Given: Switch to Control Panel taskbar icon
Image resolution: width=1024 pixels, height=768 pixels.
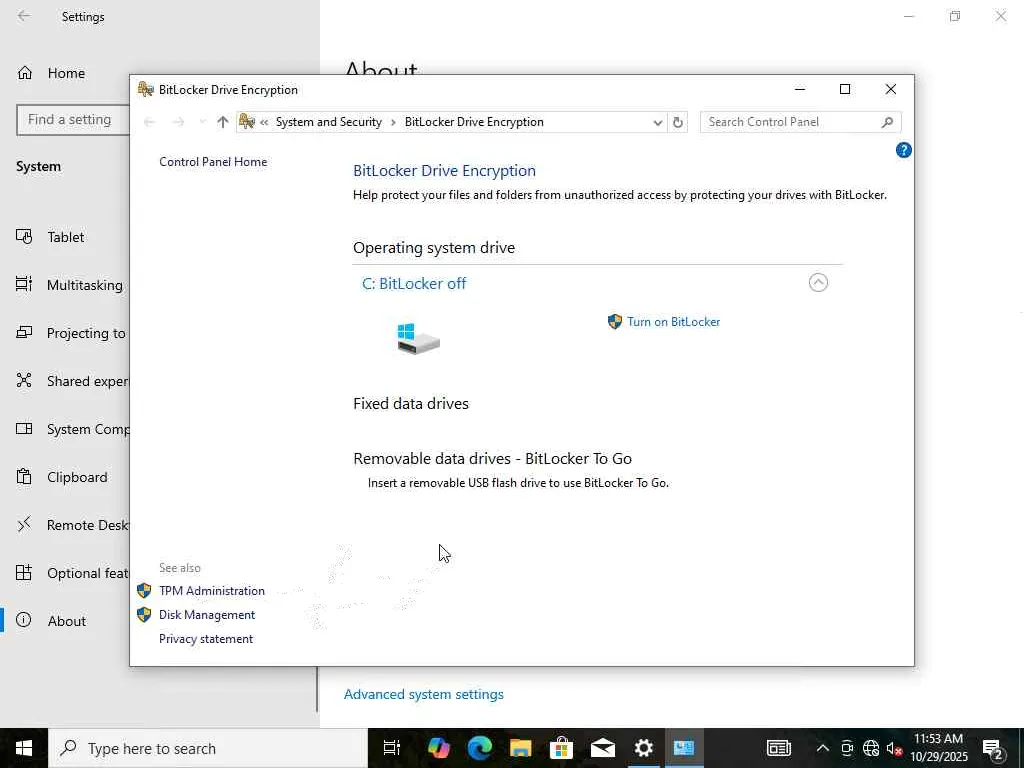Looking at the screenshot, I should (x=684, y=748).
